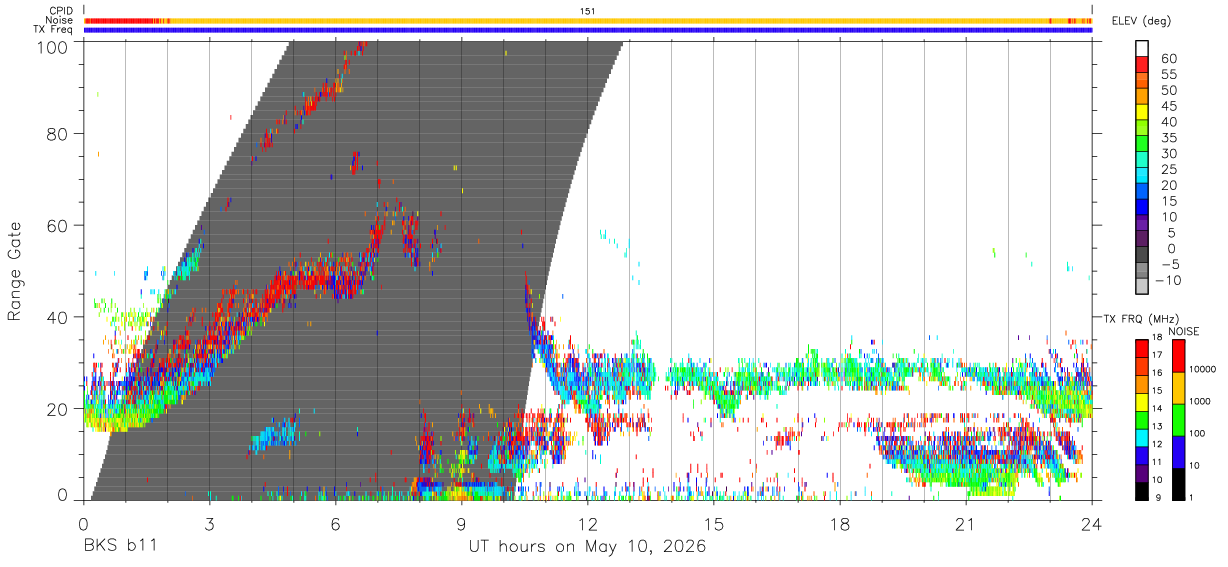
Task: Click the 55 tick on ELEV colorbar
Action: point(1167,74)
